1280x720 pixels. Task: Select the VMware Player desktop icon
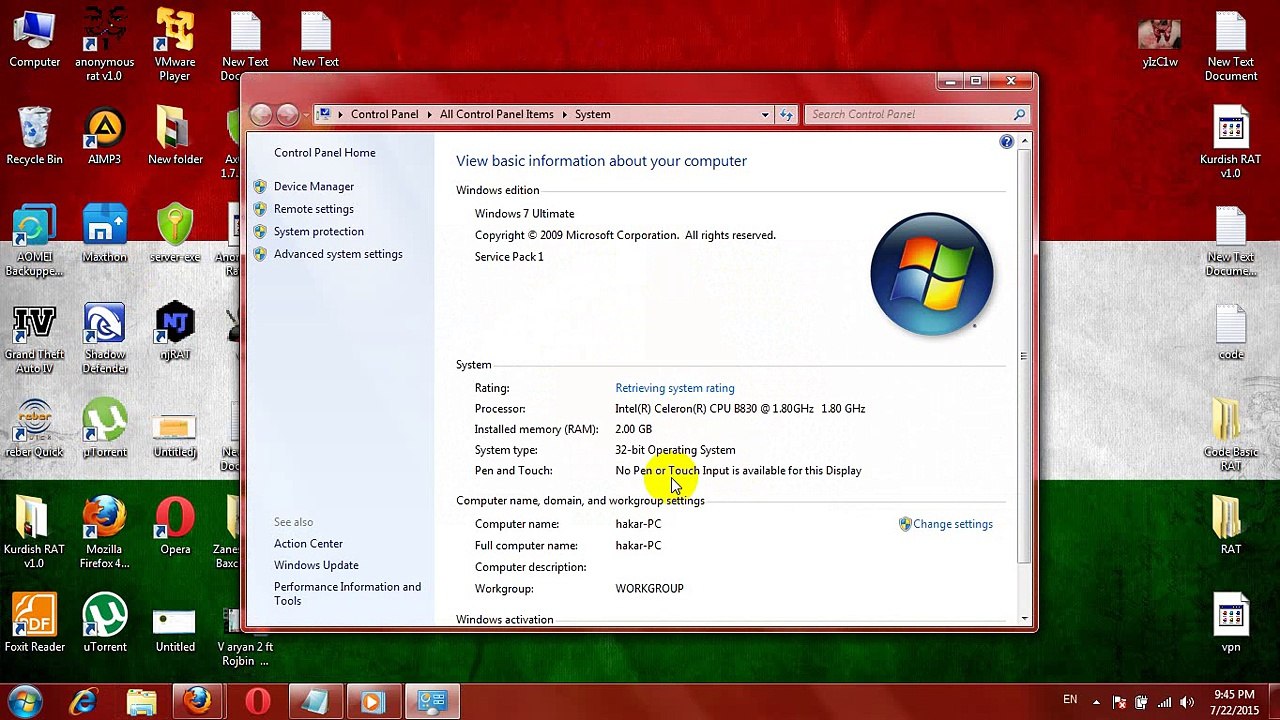coord(175,46)
